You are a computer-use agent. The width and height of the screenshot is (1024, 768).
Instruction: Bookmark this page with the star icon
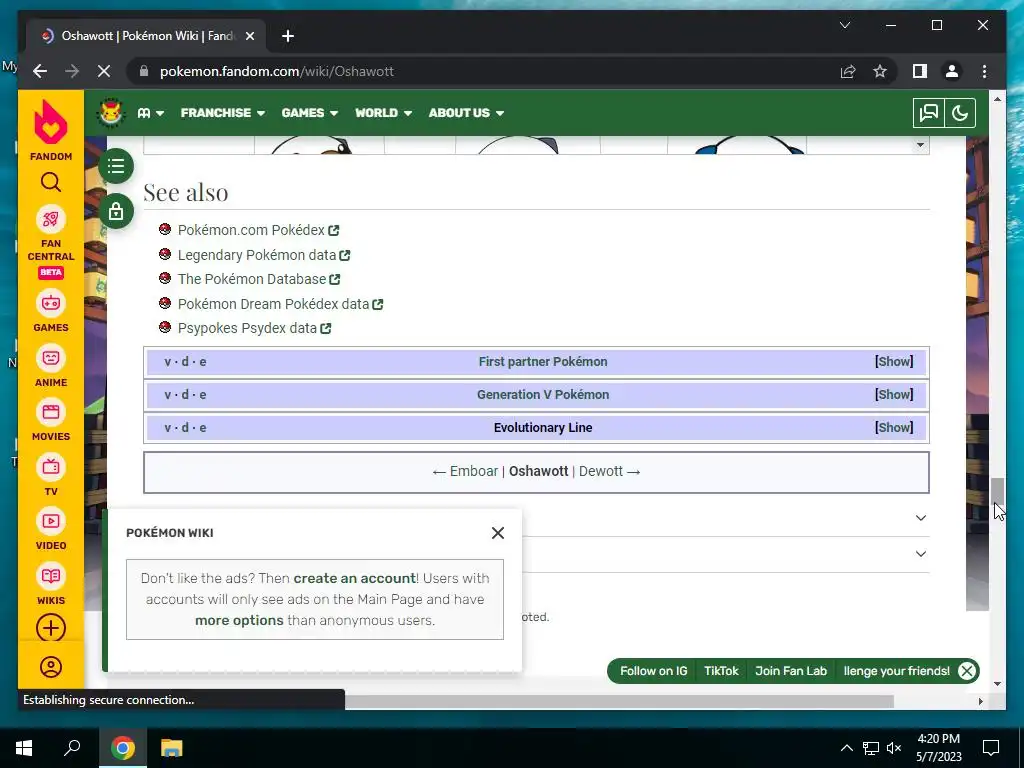(x=880, y=71)
